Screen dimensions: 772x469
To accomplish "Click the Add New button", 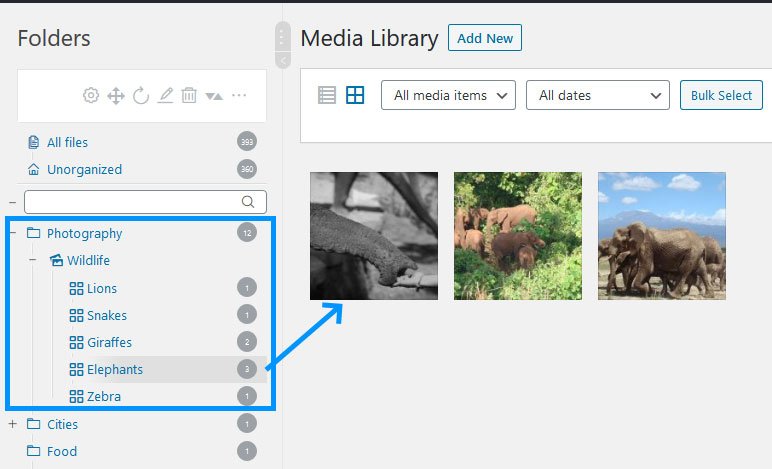I will (485, 38).
